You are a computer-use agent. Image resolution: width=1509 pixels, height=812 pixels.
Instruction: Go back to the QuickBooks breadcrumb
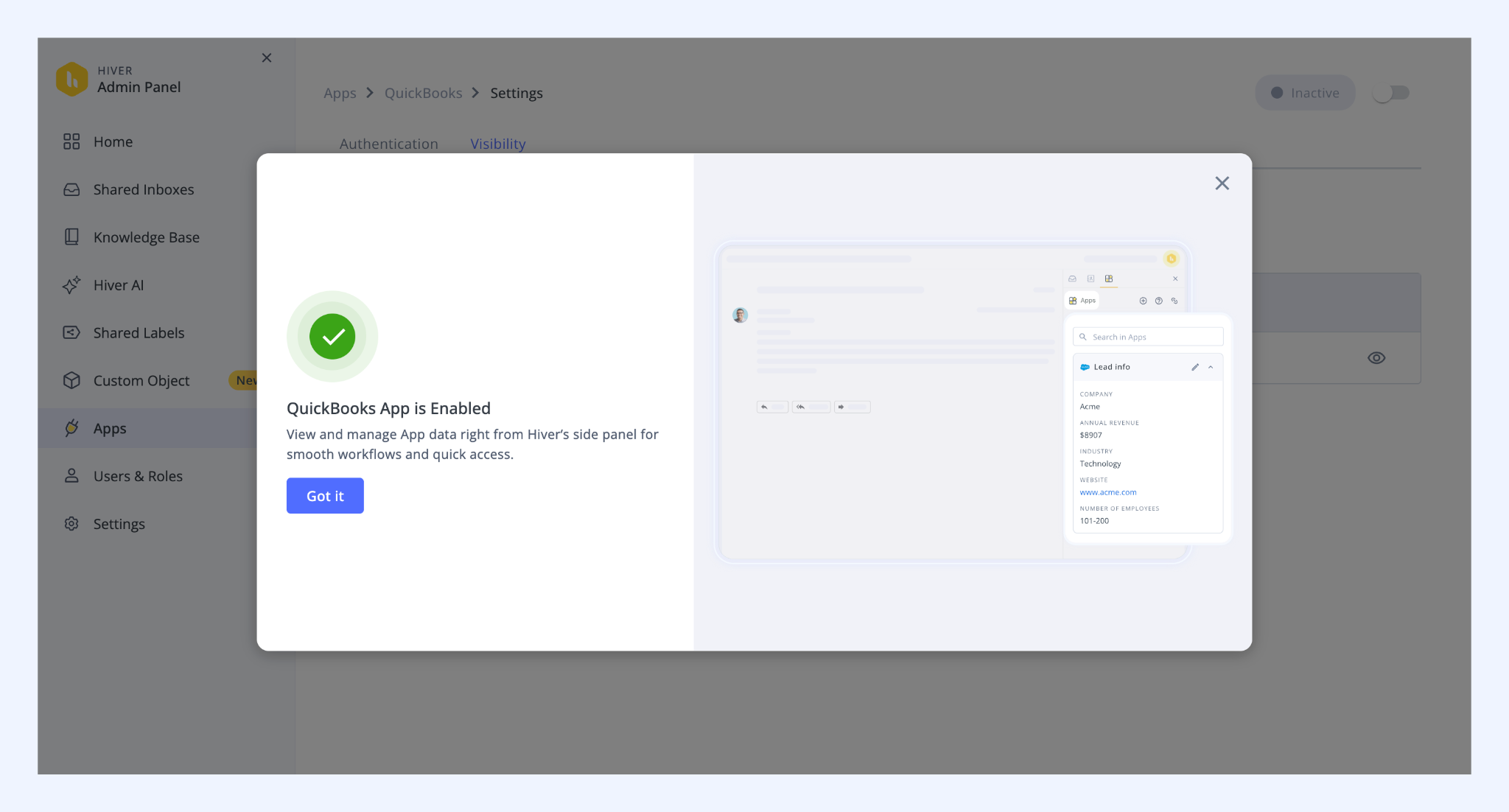coord(424,93)
